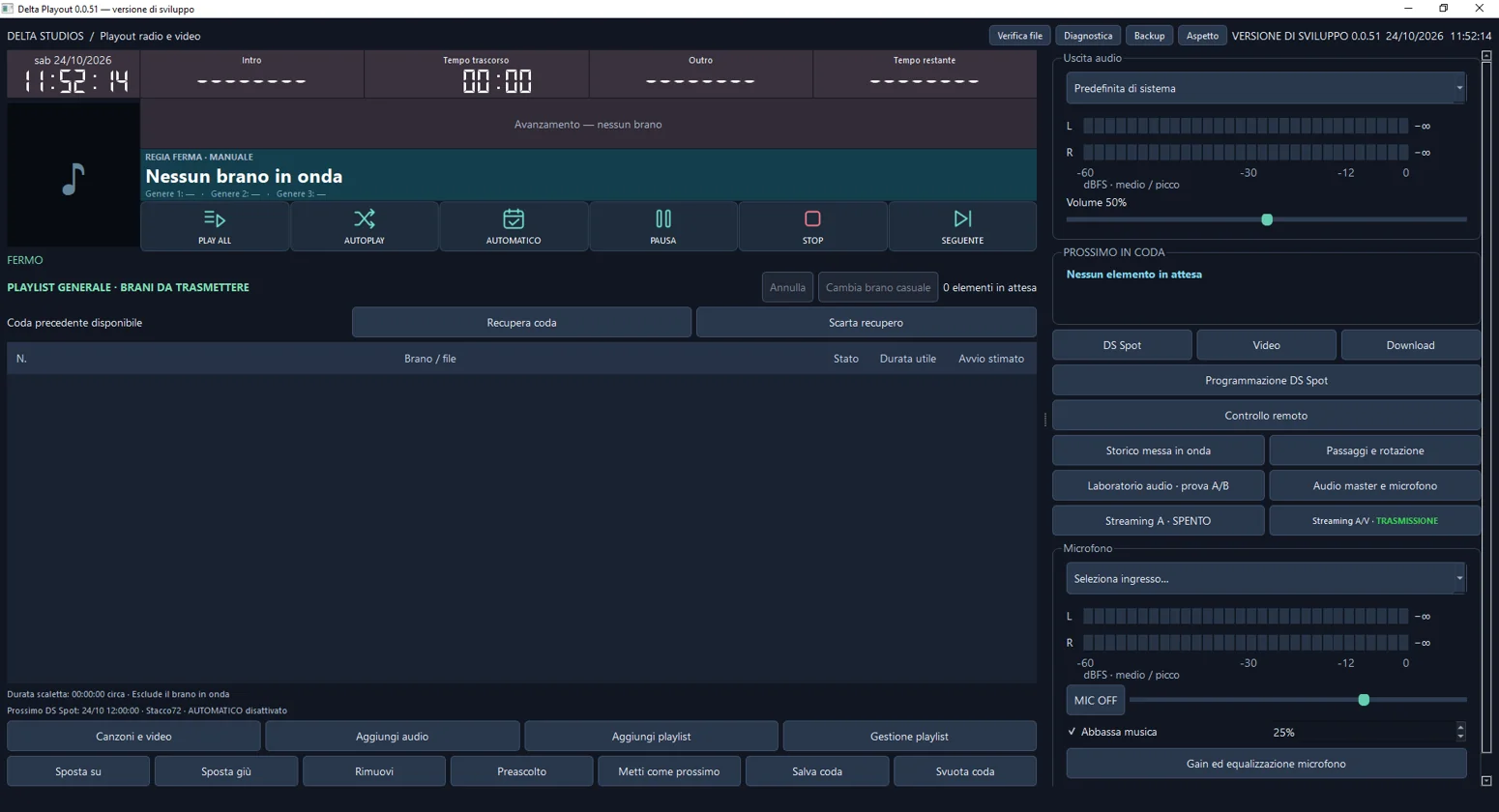Open Audio master e microfono
The height and width of the screenshot is (812, 1499).
[1374, 485]
